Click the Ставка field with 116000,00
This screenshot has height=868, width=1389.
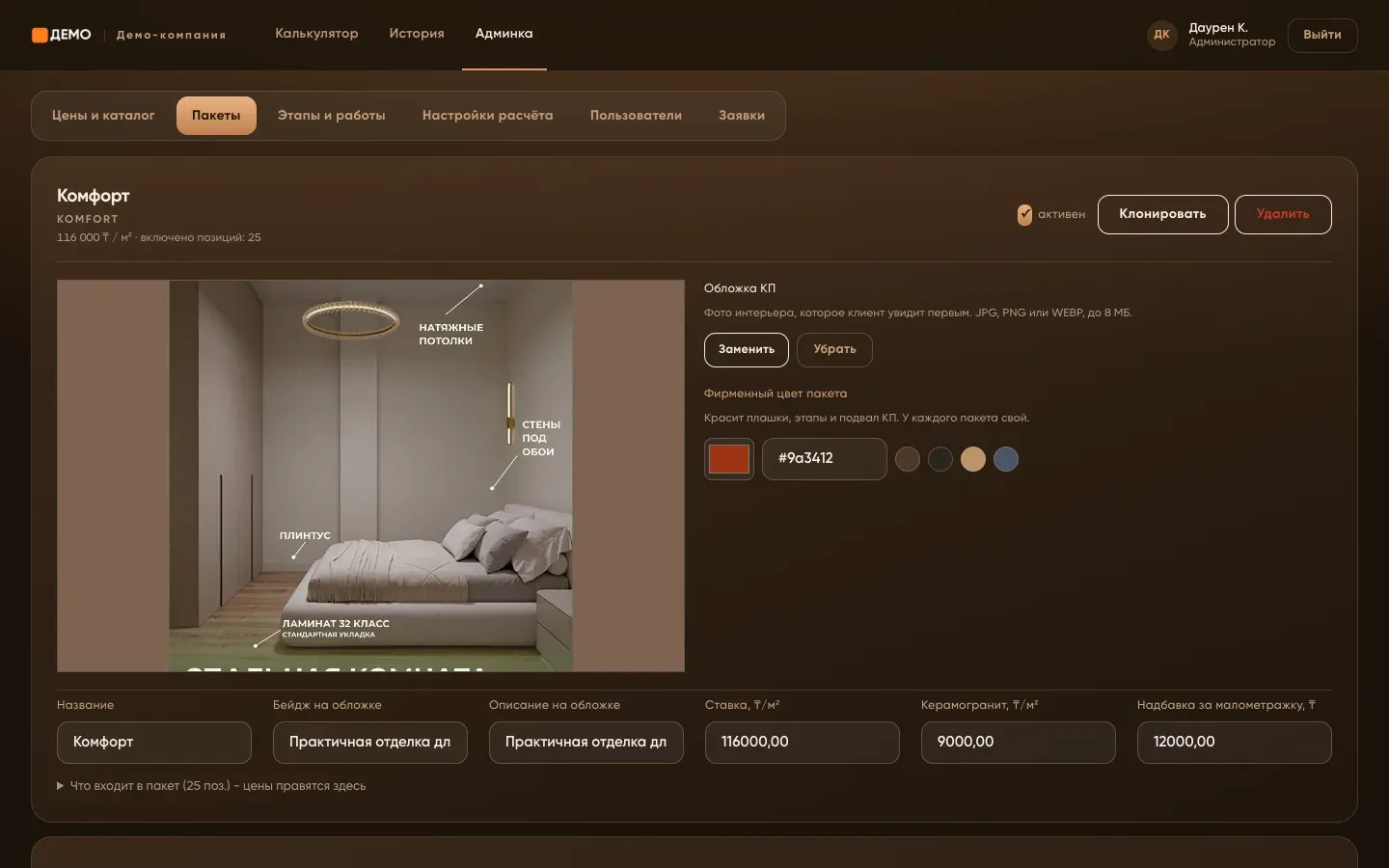pyautogui.click(x=803, y=743)
